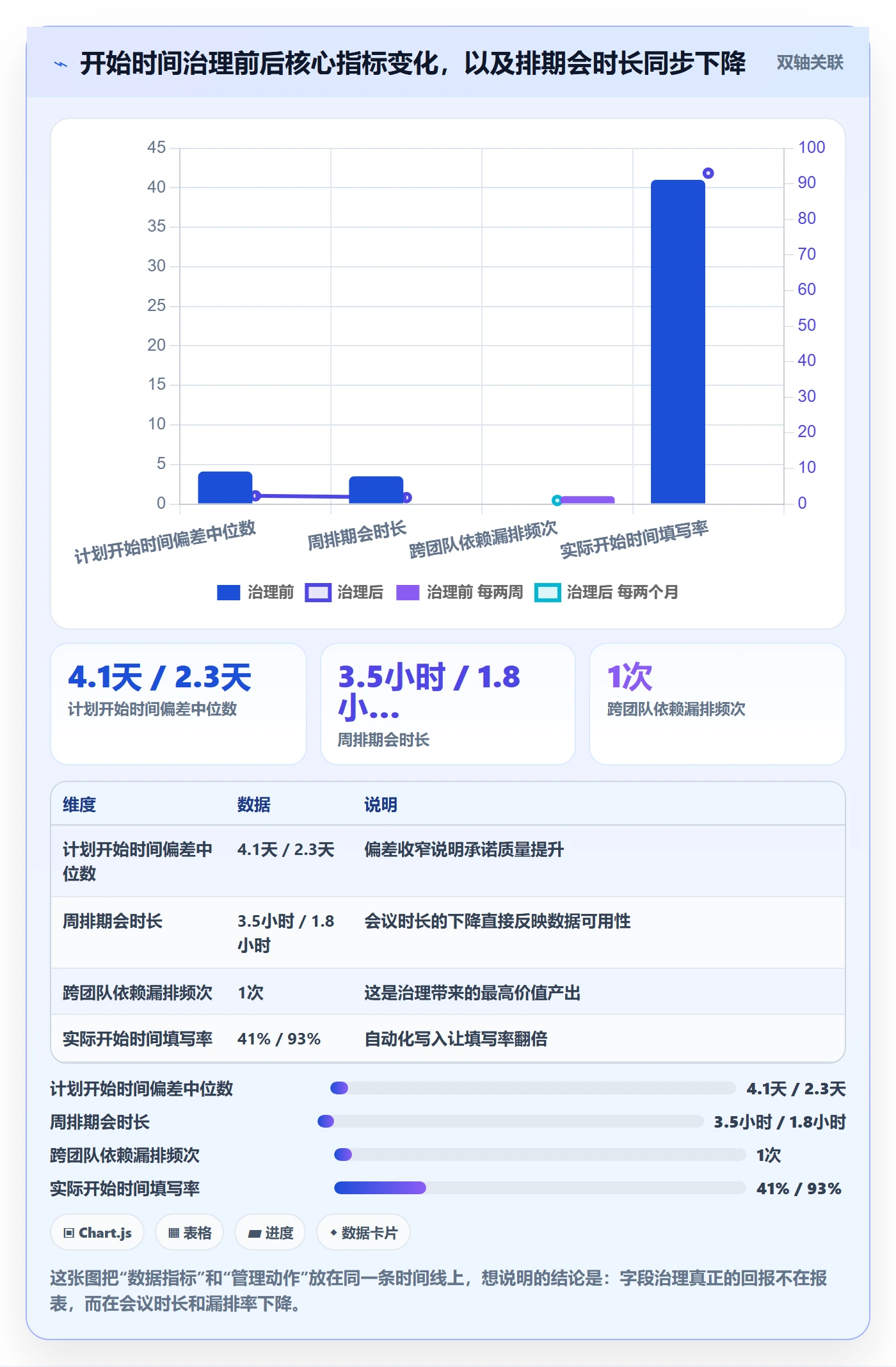The width and height of the screenshot is (896, 1367).
Task: Select the blue 计划开始时间偏差中位数 bar in the chart
Action: (x=225, y=488)
